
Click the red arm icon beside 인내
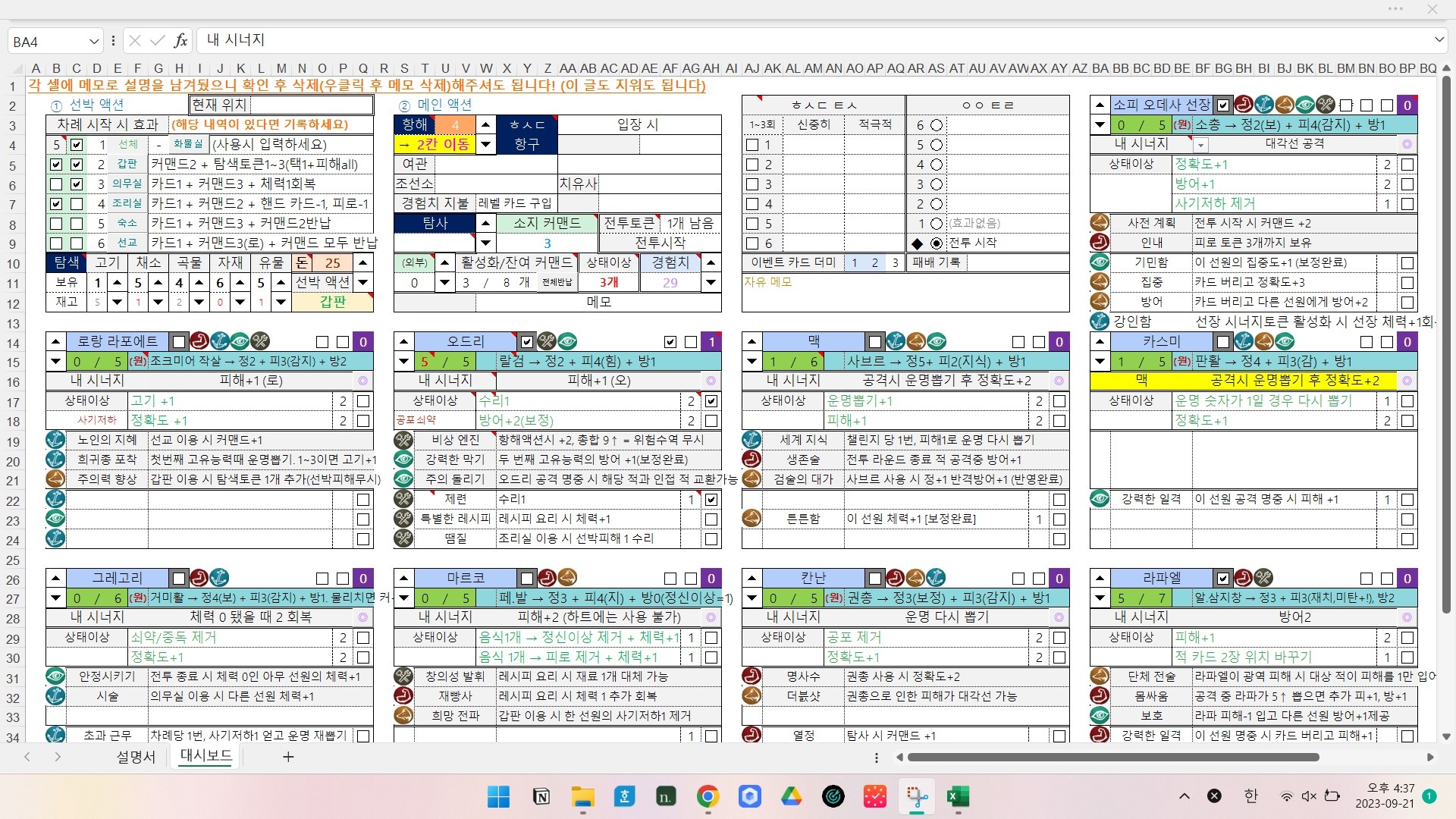click(1100, 243)
